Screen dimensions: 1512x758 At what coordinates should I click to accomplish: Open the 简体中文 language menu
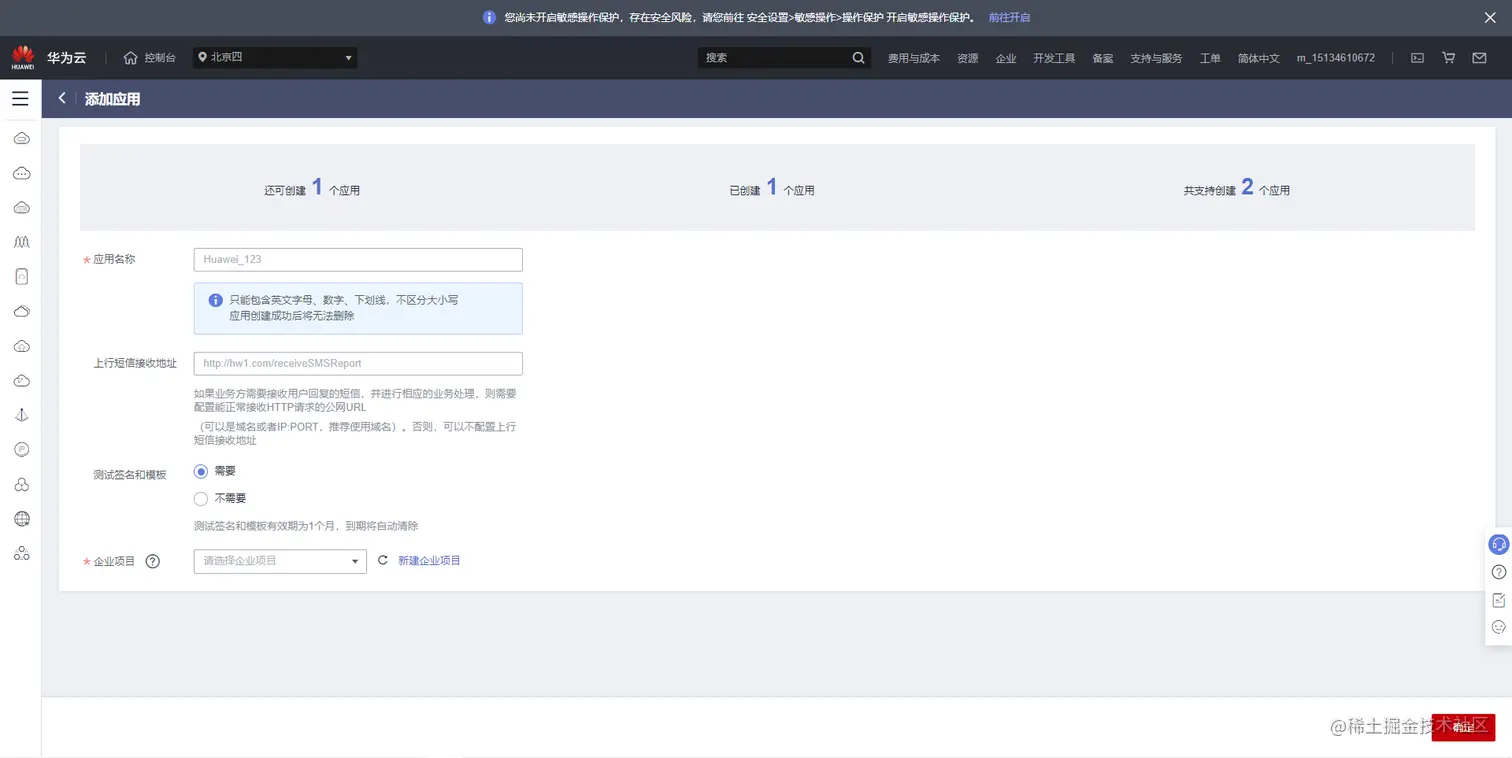click(1258, 58)
